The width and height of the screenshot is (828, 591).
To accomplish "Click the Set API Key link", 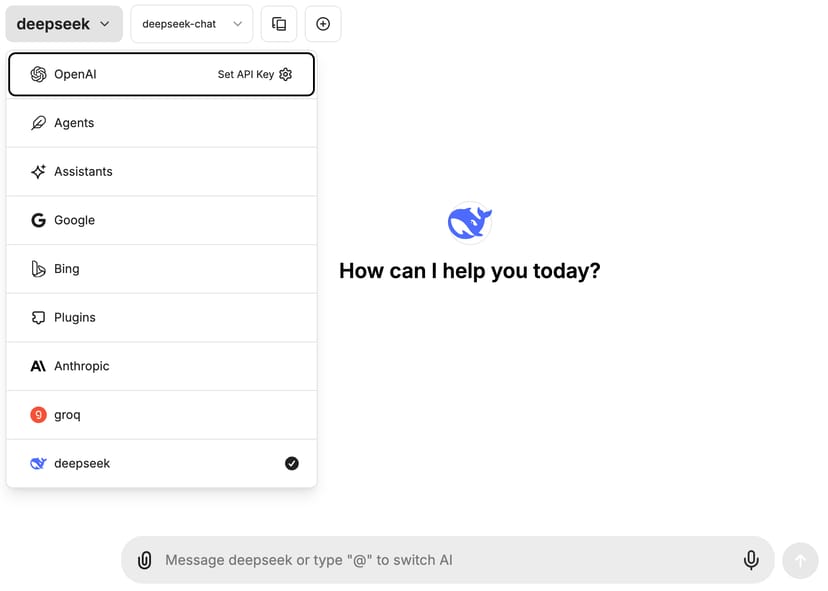I will pyautogui.click(x=245, y=74).
